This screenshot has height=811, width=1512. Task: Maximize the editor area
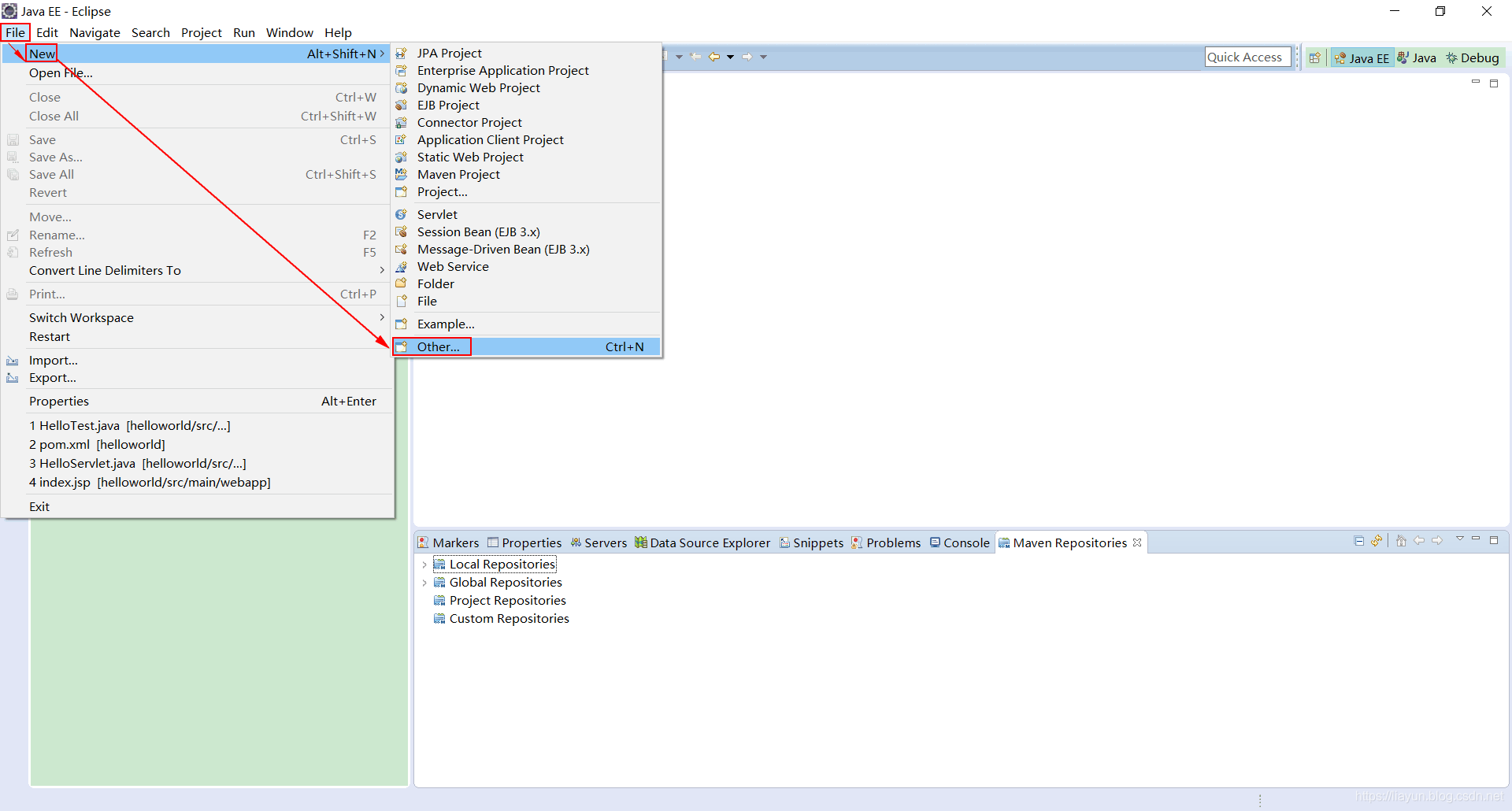tap(1494, 83)
